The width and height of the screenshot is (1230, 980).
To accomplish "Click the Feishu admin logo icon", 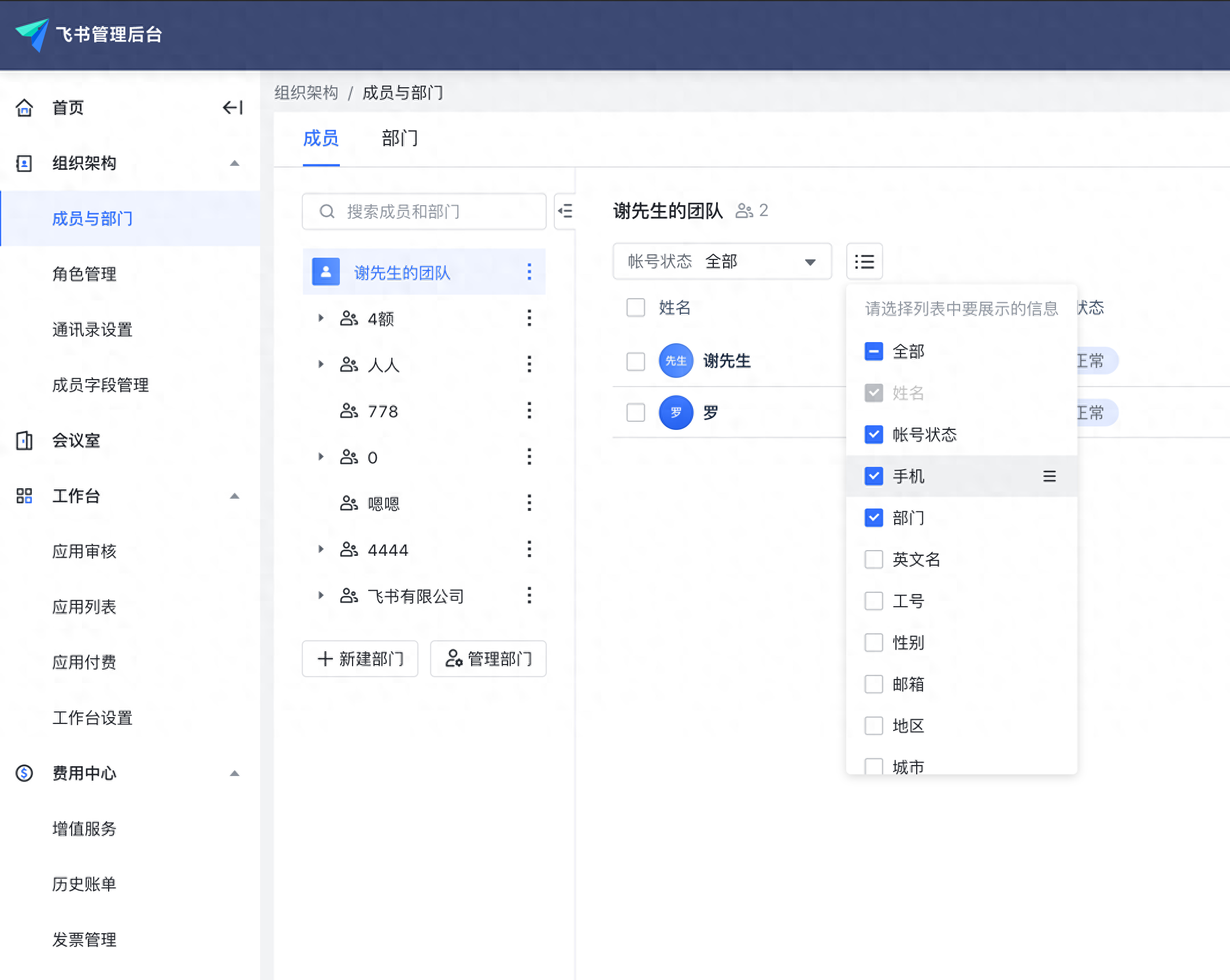I will pos(33,34).
